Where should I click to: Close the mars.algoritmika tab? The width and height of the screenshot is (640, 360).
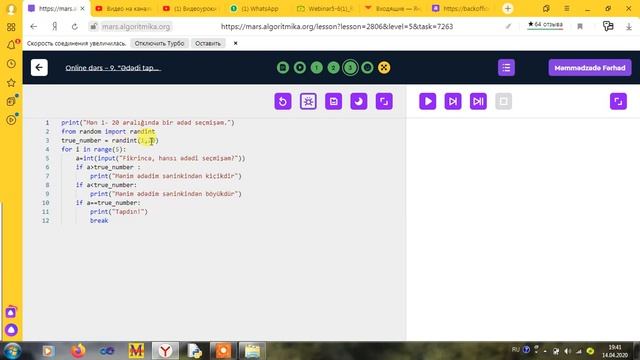[82, 9]
